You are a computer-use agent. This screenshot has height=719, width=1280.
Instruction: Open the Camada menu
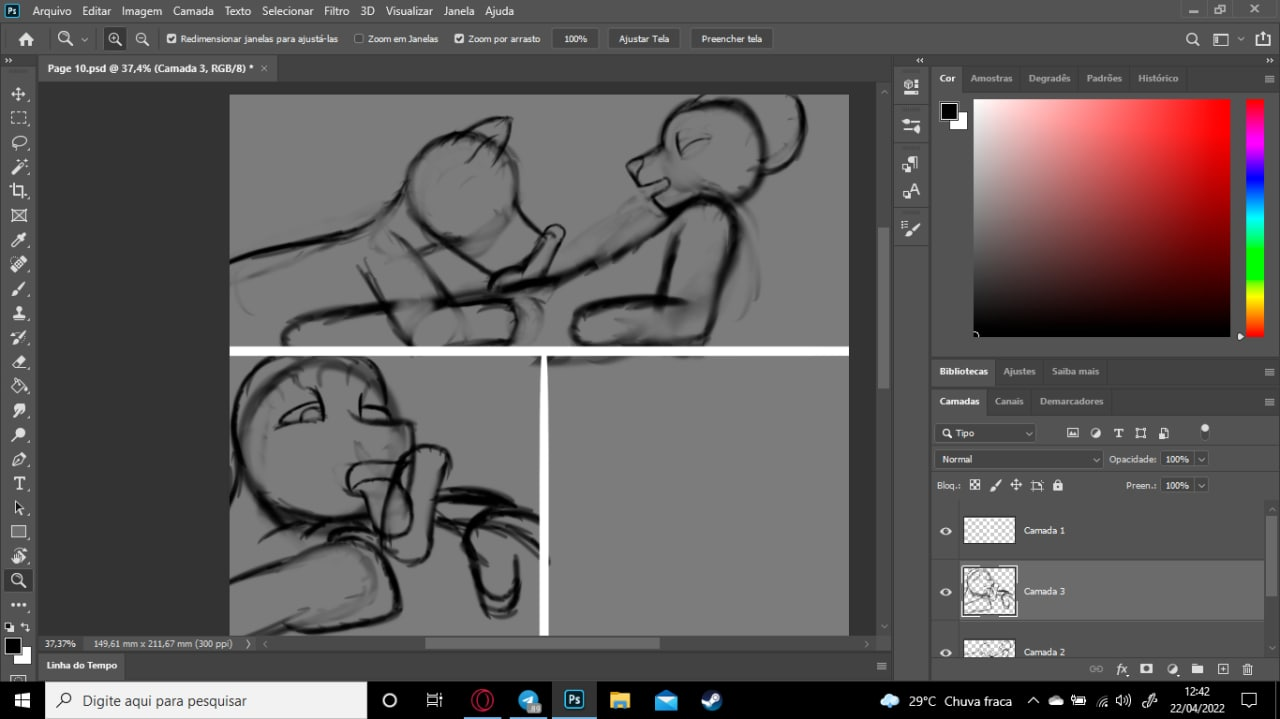point(193,11)
